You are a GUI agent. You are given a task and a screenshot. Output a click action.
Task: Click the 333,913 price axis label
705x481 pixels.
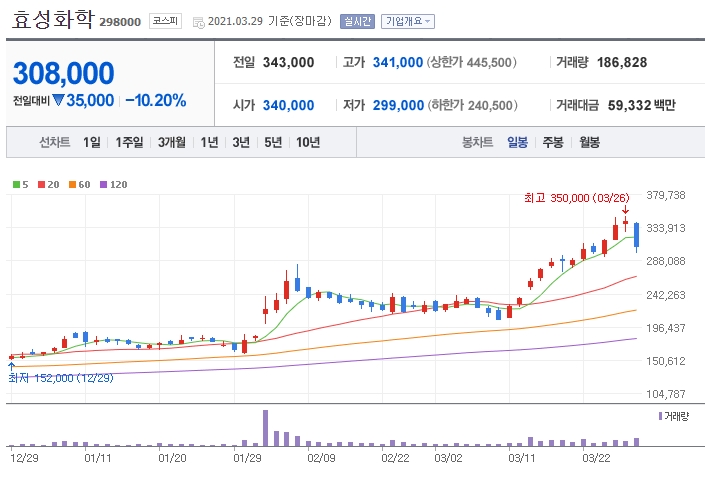pos(666,228)
